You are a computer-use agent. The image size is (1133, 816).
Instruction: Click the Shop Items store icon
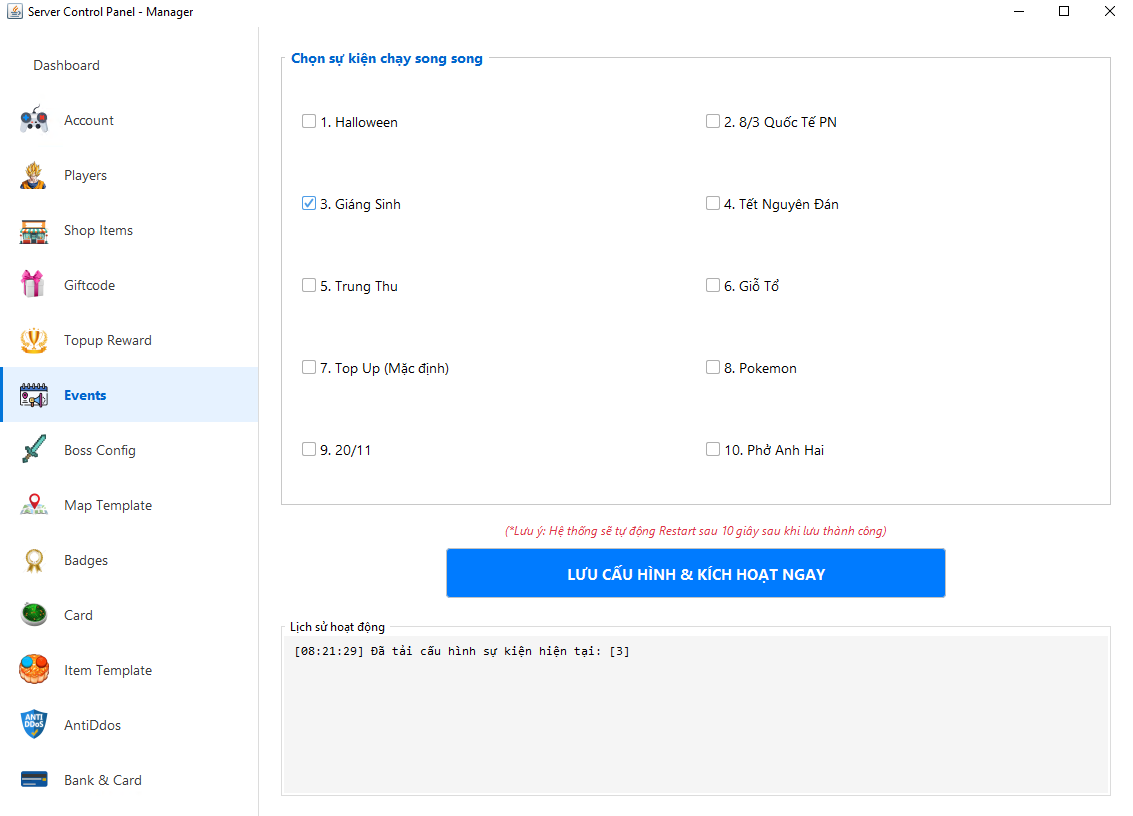tap(34, 231)
